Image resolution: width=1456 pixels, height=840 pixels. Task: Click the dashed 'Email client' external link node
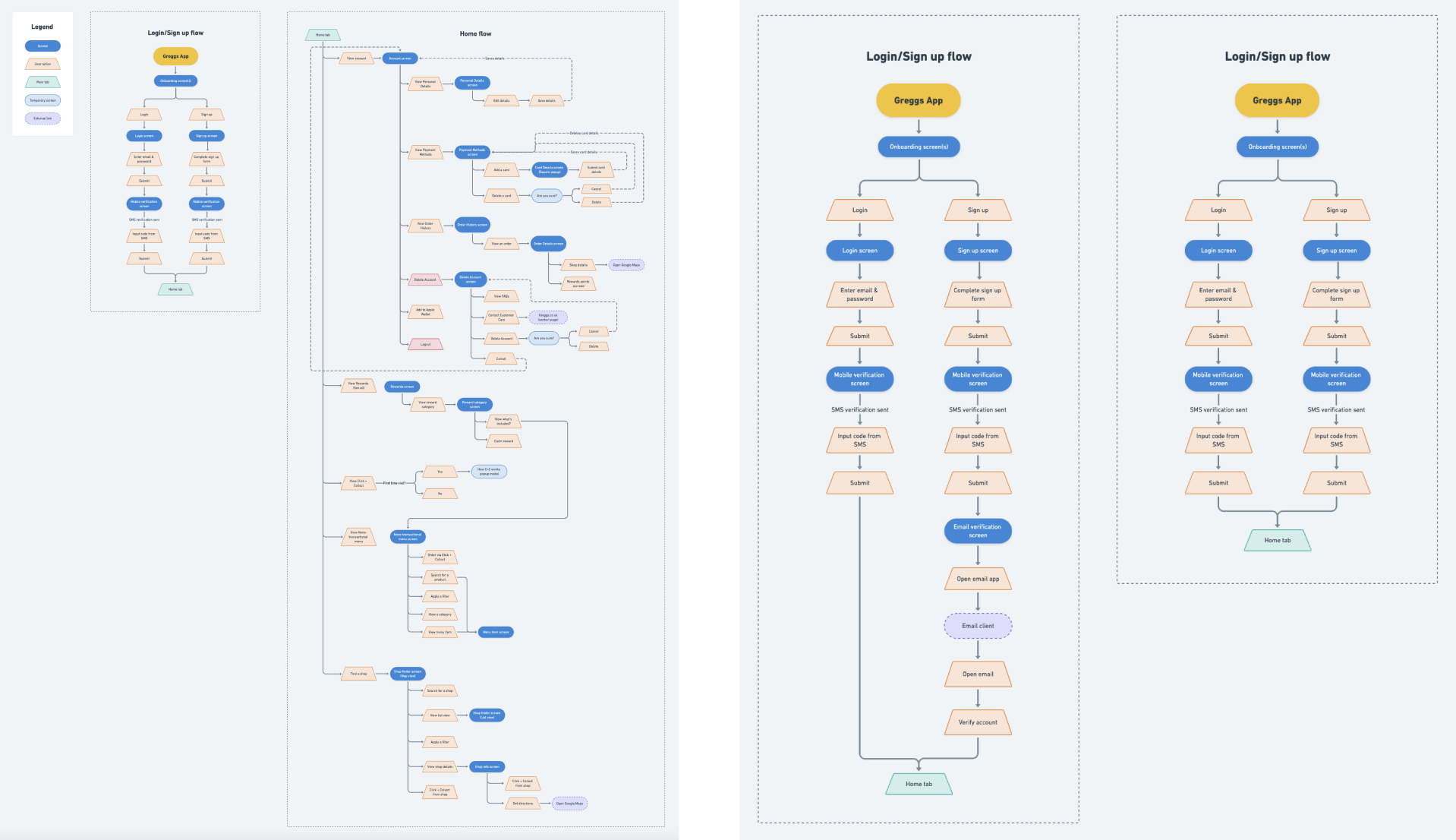tap(978, 626)
